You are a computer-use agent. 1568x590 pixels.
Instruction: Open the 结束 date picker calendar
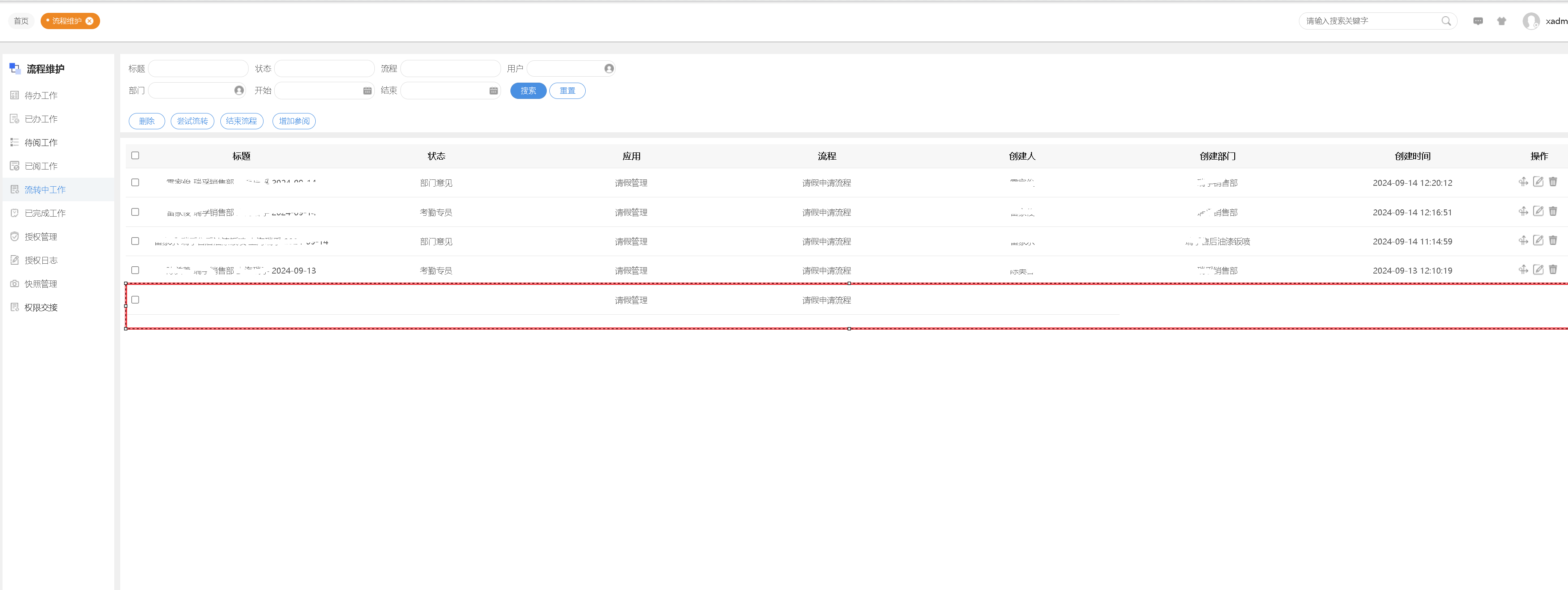[x=493, y=91]
